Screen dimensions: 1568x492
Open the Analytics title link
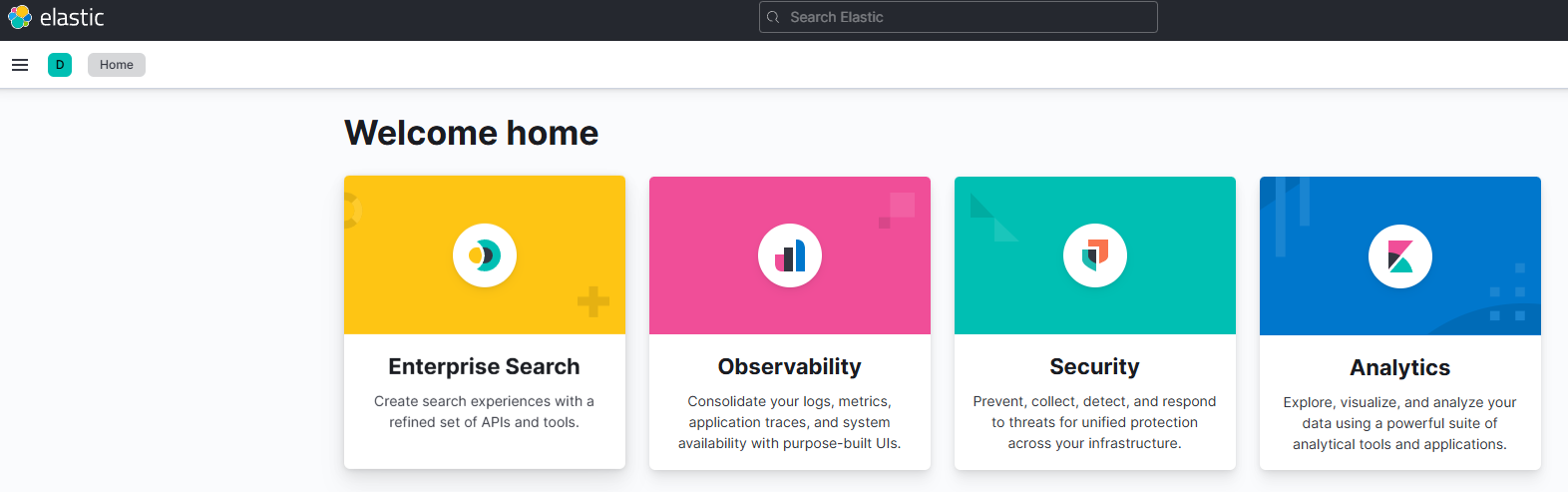[1400, 367]
